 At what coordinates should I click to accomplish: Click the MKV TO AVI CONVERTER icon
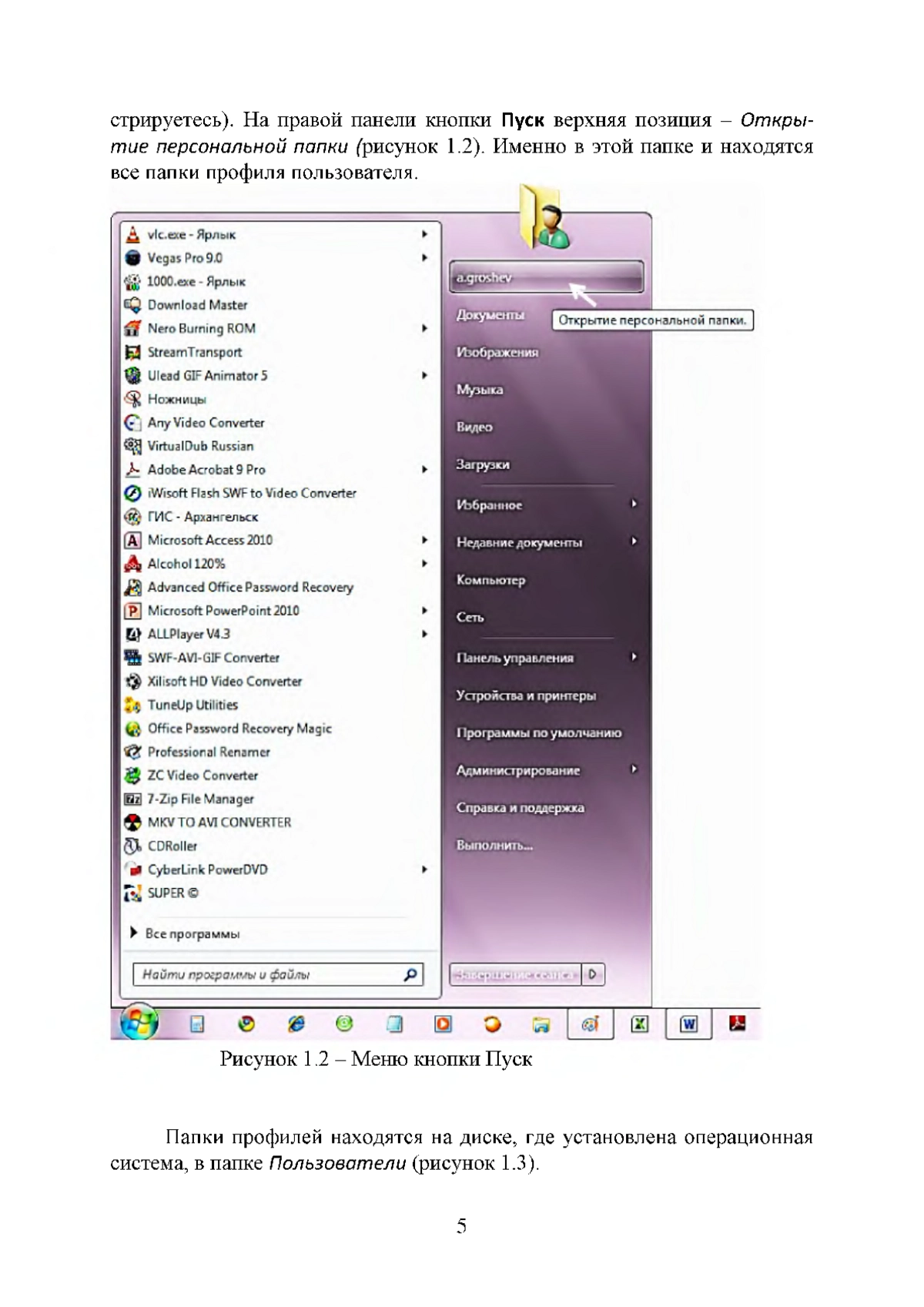click(x=133, y=823)
